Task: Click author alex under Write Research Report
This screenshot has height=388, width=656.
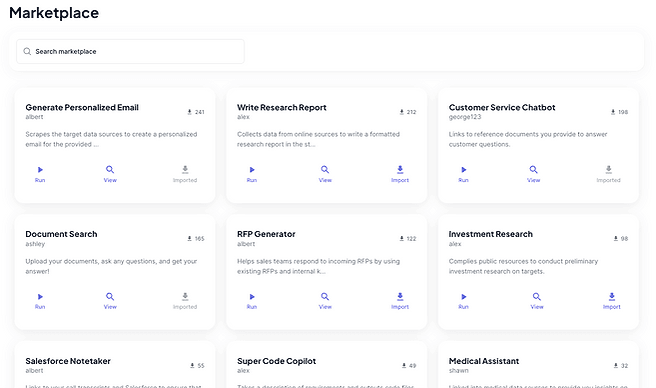Action: [243, 117]
